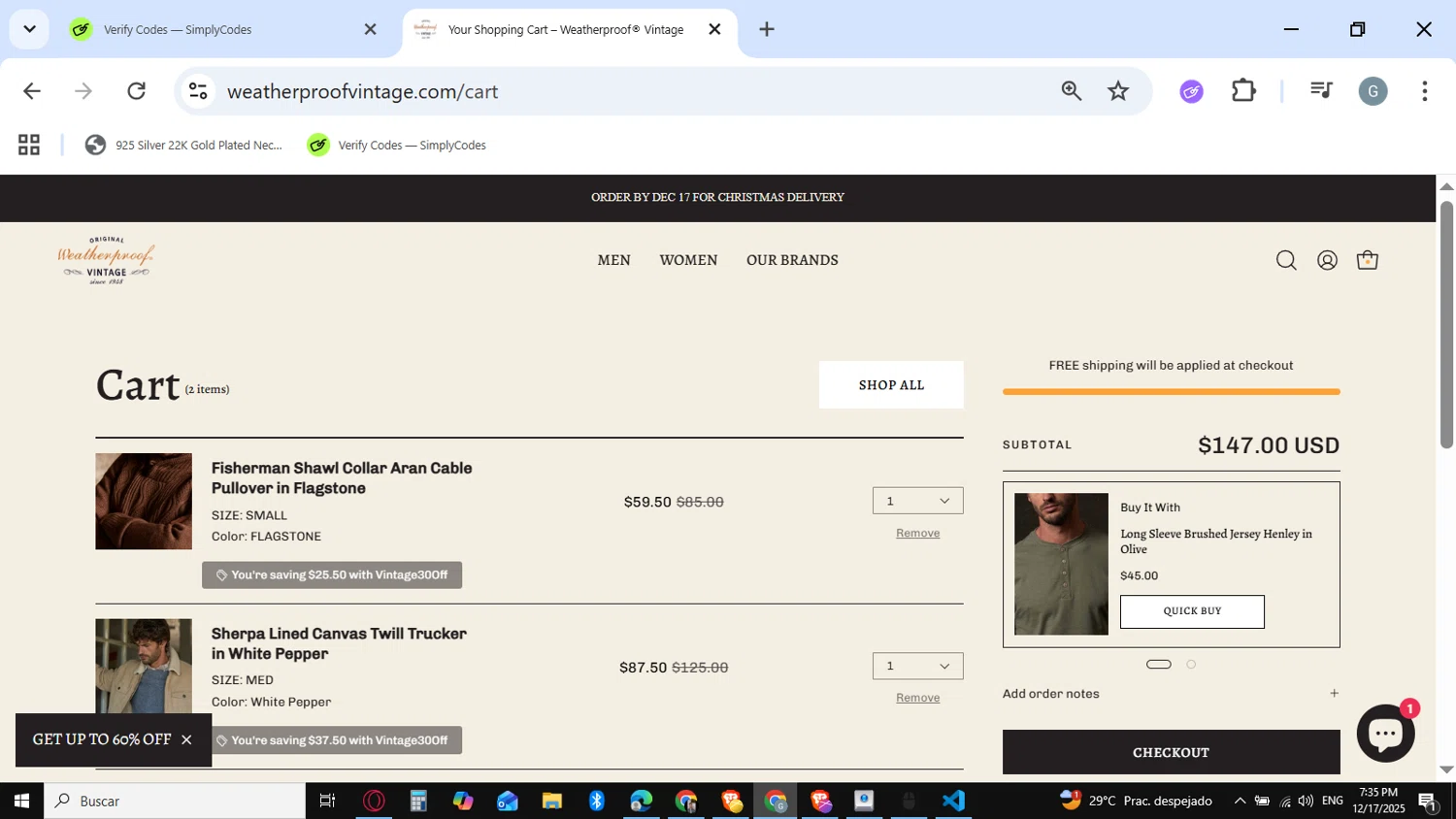Open the Google profile avatar G
Image resolution: width=1456 pixels, height=819 pixels.
[1373, 91]
